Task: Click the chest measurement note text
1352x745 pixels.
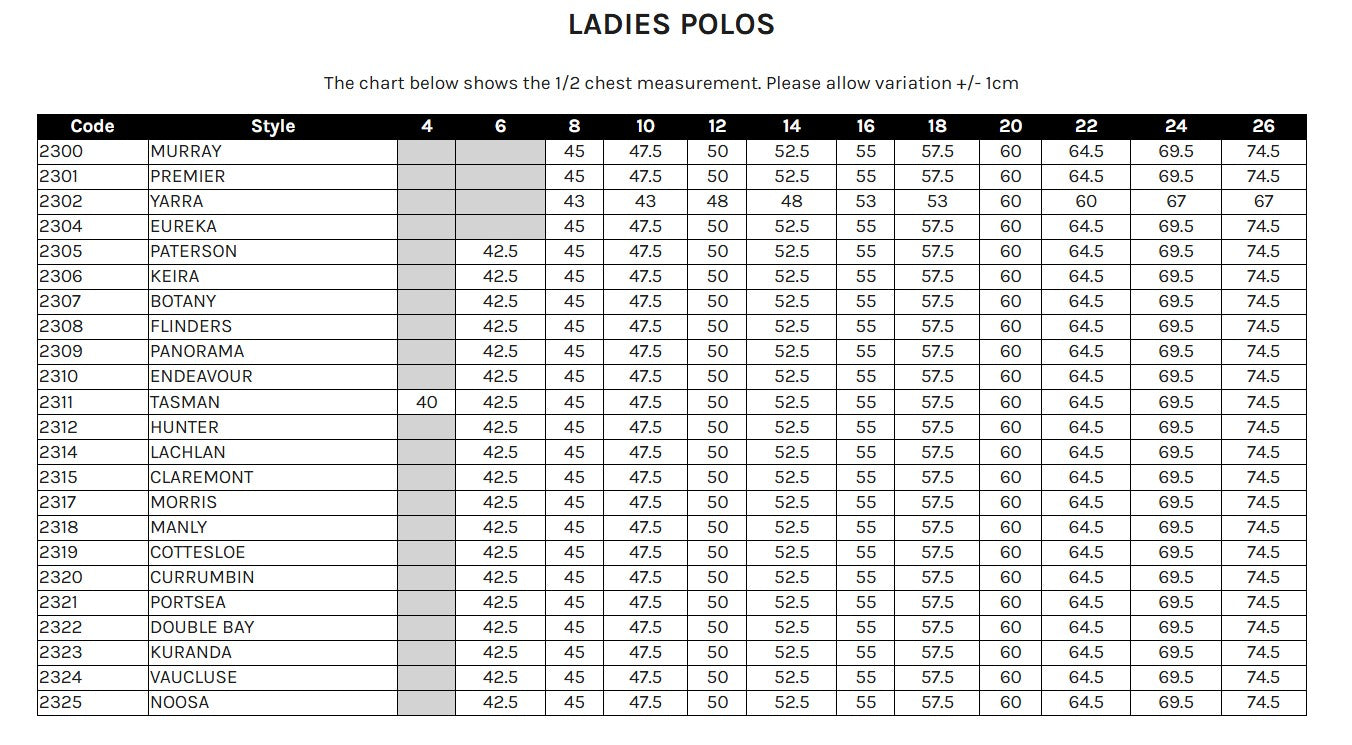Action: [x=671, y=83]
